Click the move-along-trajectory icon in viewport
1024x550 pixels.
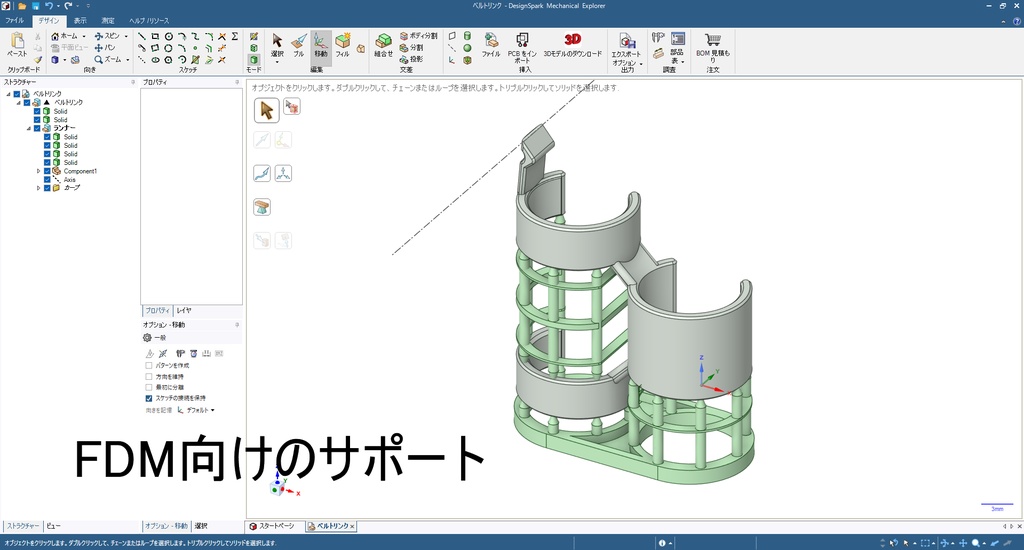(262, 173)
